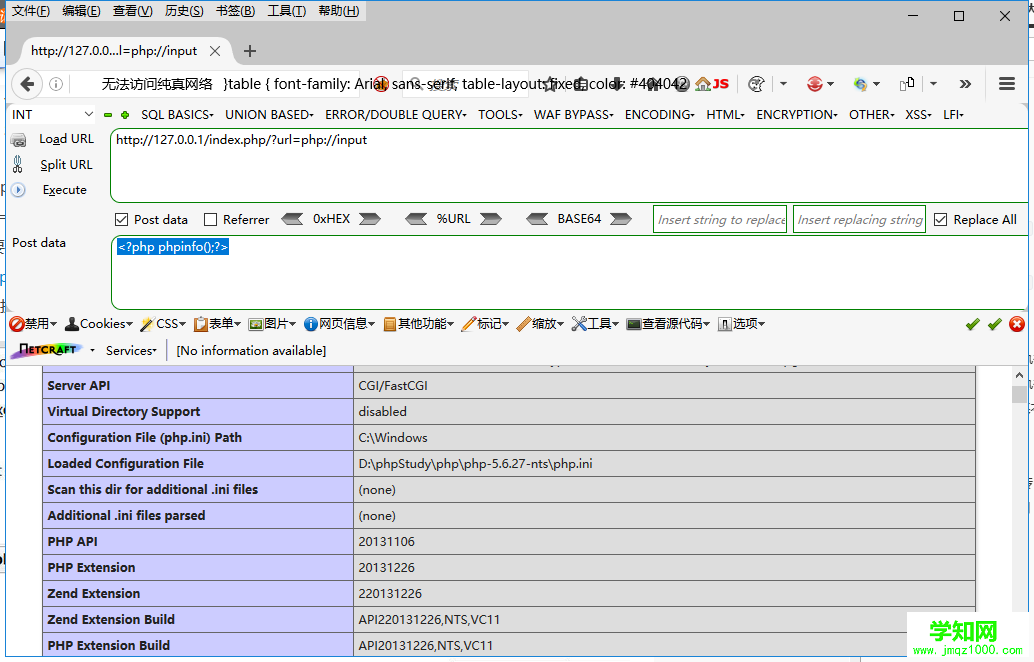Click the left arrow beside BASE64
The height and width of the screenshot is (662, 1034).
tap(537, 219)
